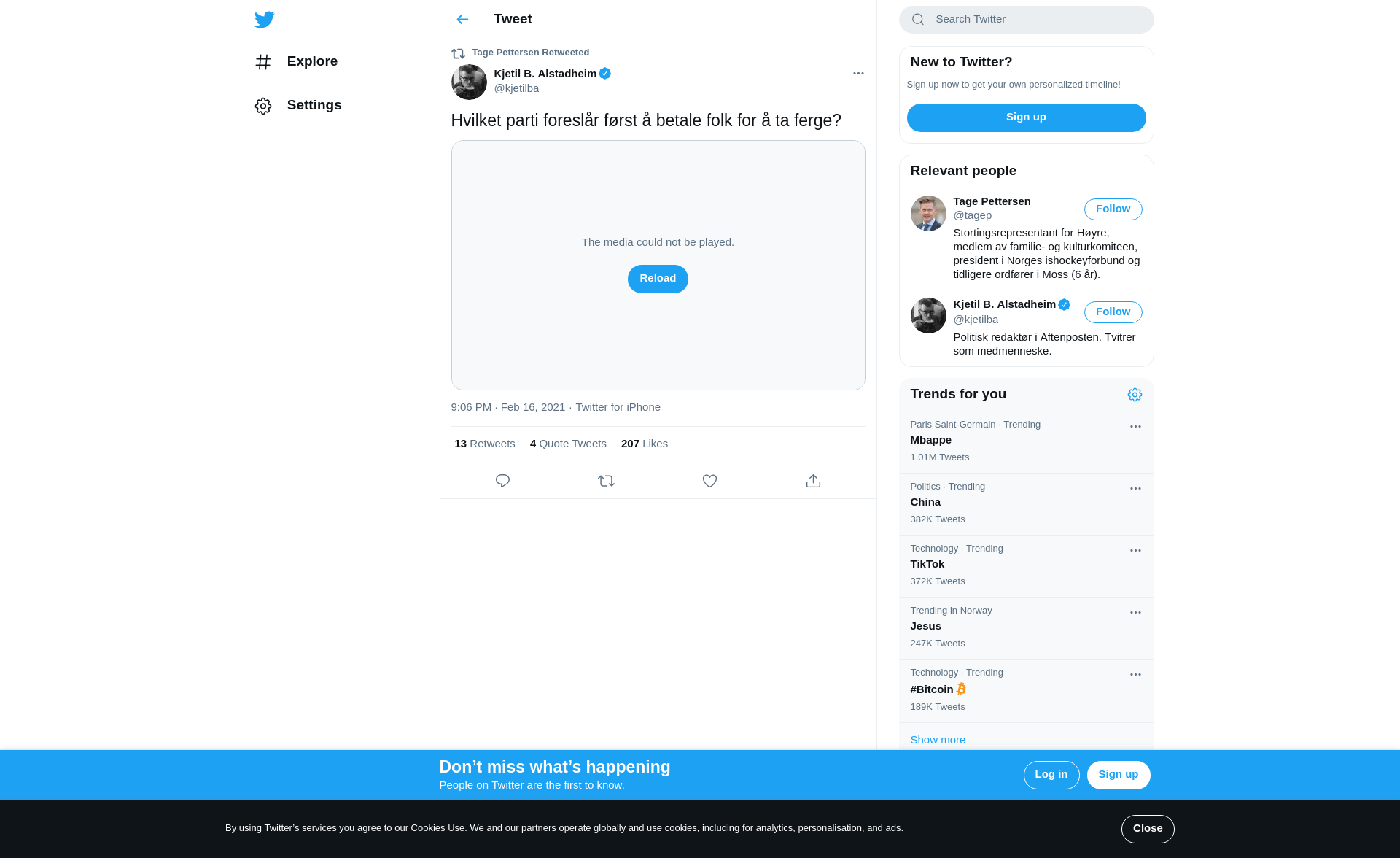This screenshot has width=1400, height=858.
Task: Open the Explore menu item
Action: [296, 62]
